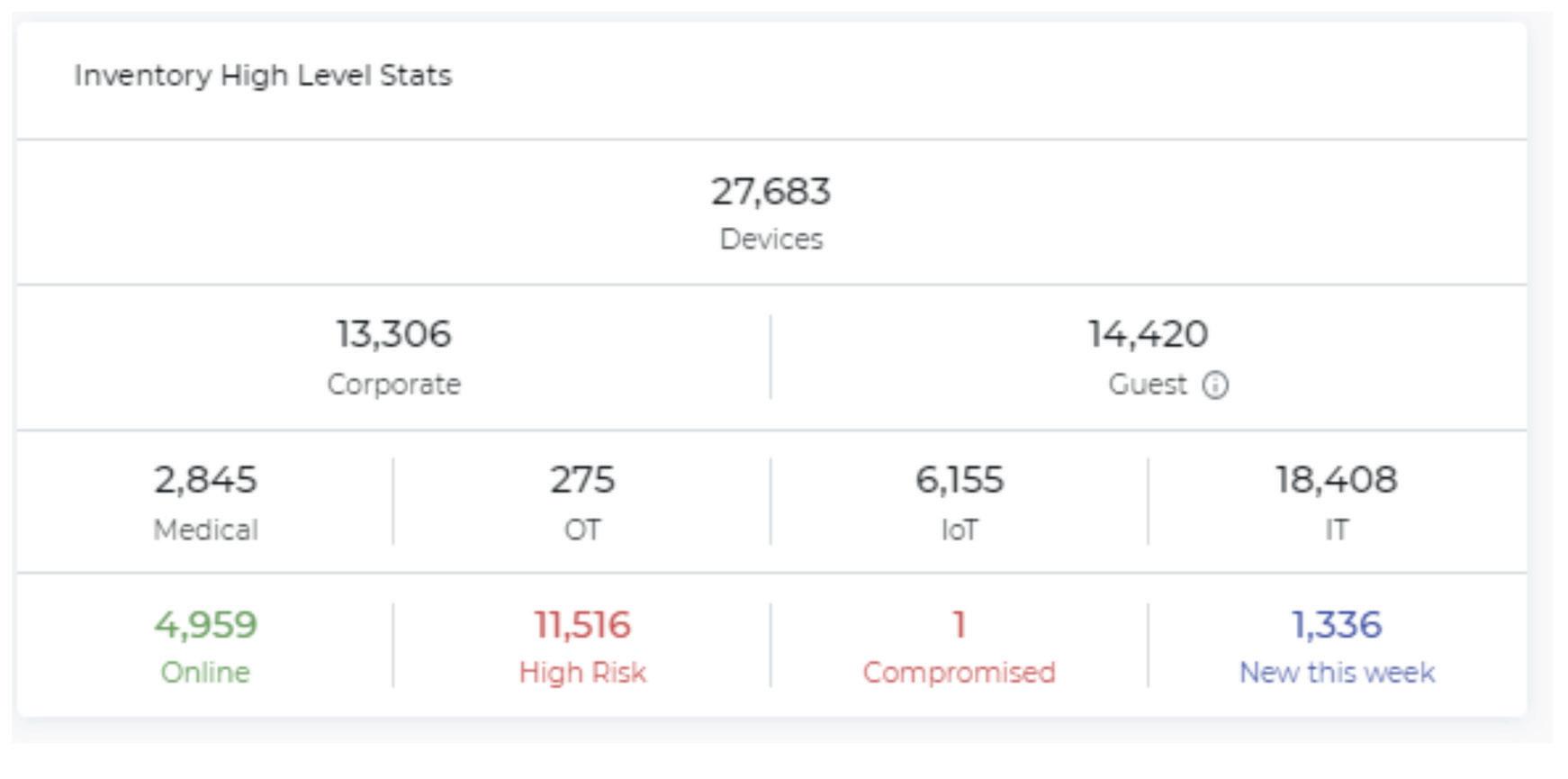Click the Corporate label
Image resolution: width=1568 pixels, height=779 pixels.
[x=393, y=385]
